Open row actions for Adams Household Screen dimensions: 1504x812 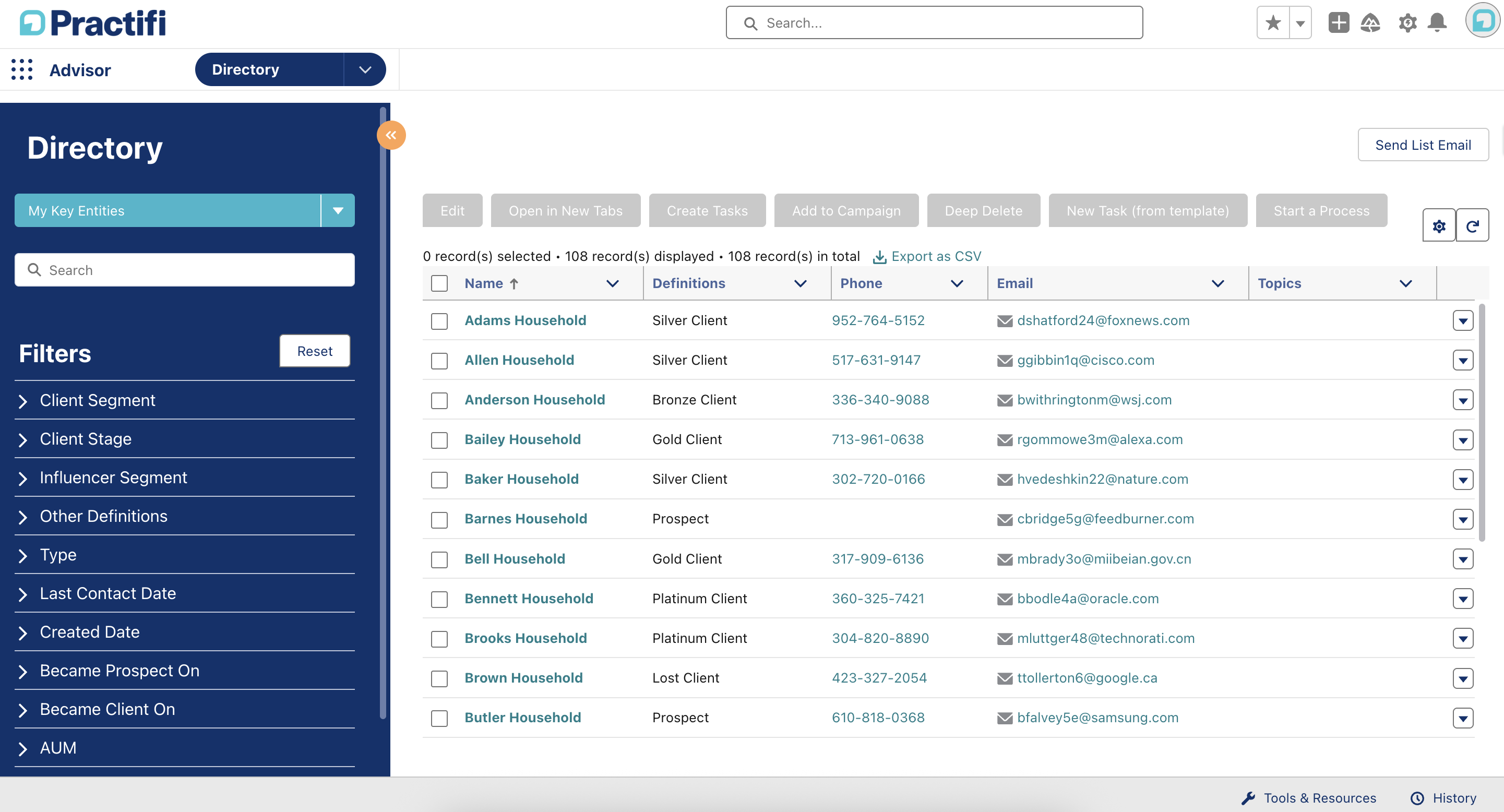[x=1463, y=320]
